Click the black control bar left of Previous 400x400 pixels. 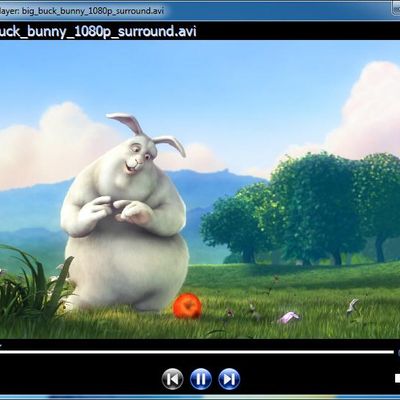[x=80, y=379]
